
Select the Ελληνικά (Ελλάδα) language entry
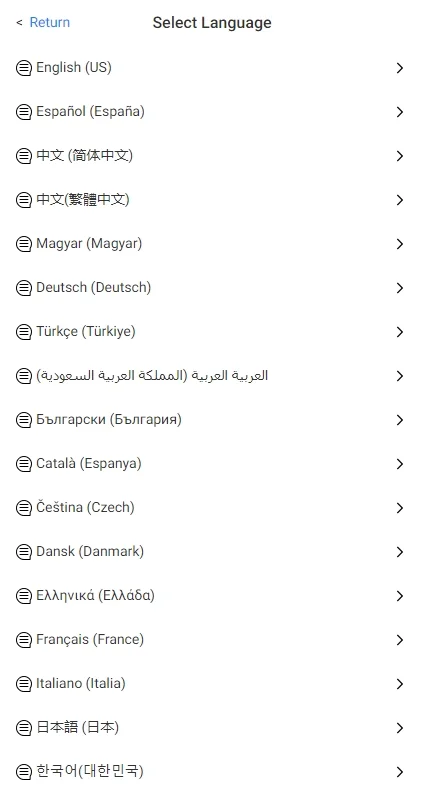212,595
